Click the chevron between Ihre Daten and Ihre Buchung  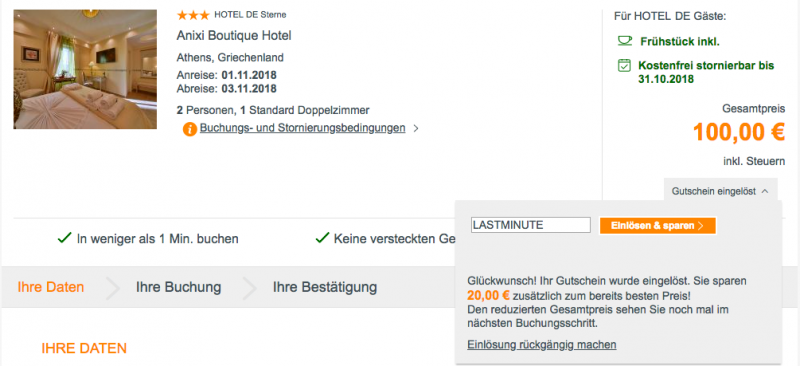(x=112, y=287)
